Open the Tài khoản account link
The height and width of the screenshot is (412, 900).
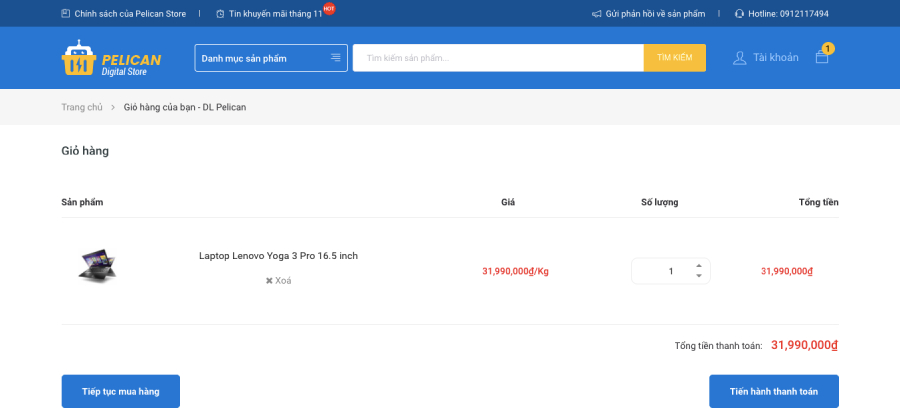[775, 57]
